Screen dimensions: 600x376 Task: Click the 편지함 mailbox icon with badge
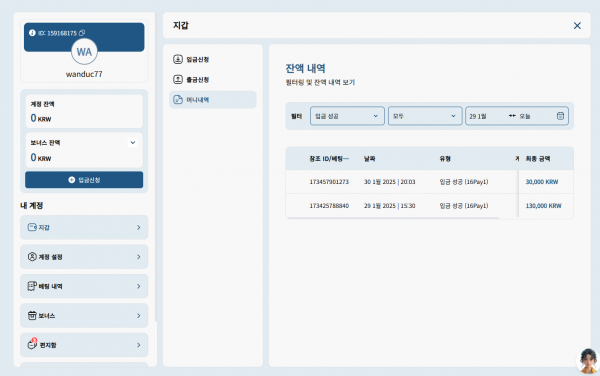[x=33, y=343]
